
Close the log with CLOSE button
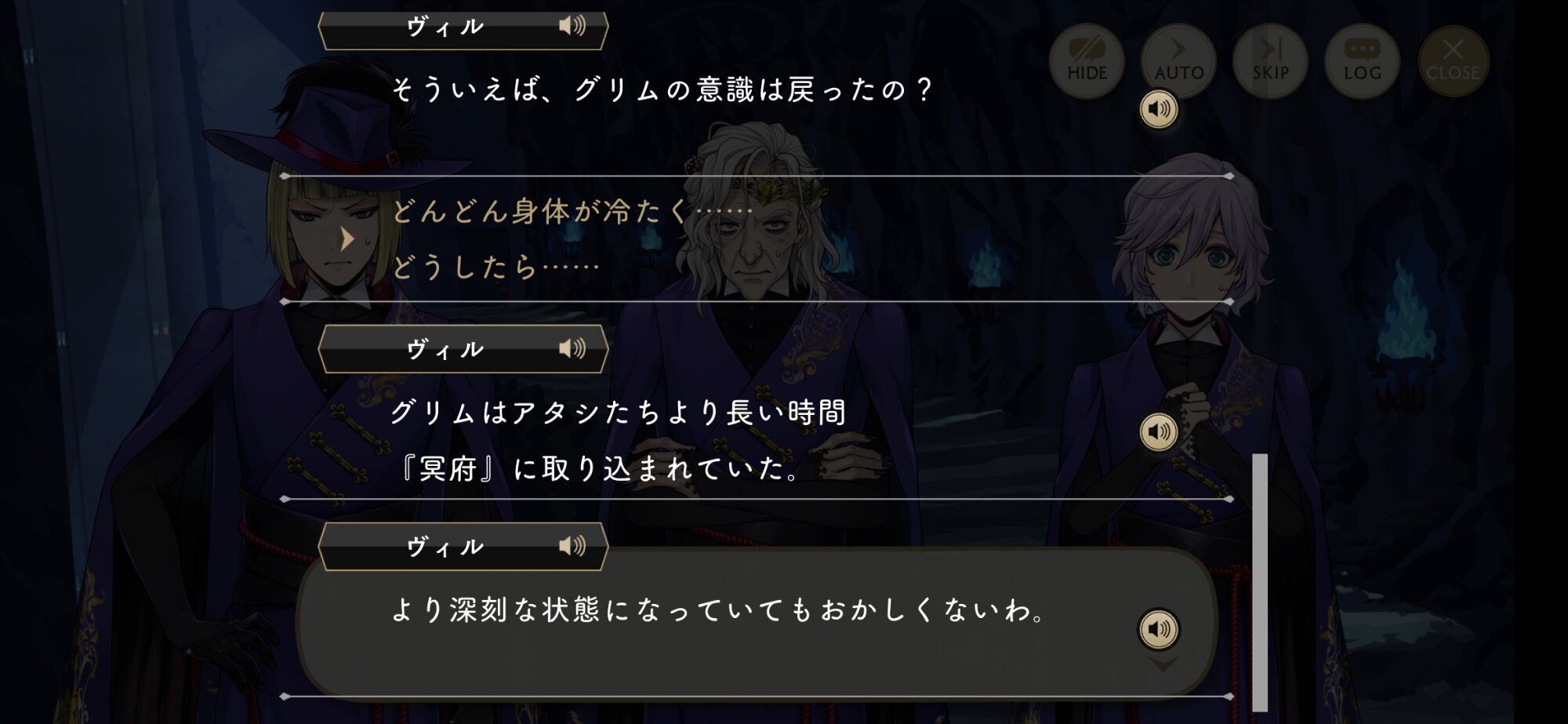coord(1453,60)
